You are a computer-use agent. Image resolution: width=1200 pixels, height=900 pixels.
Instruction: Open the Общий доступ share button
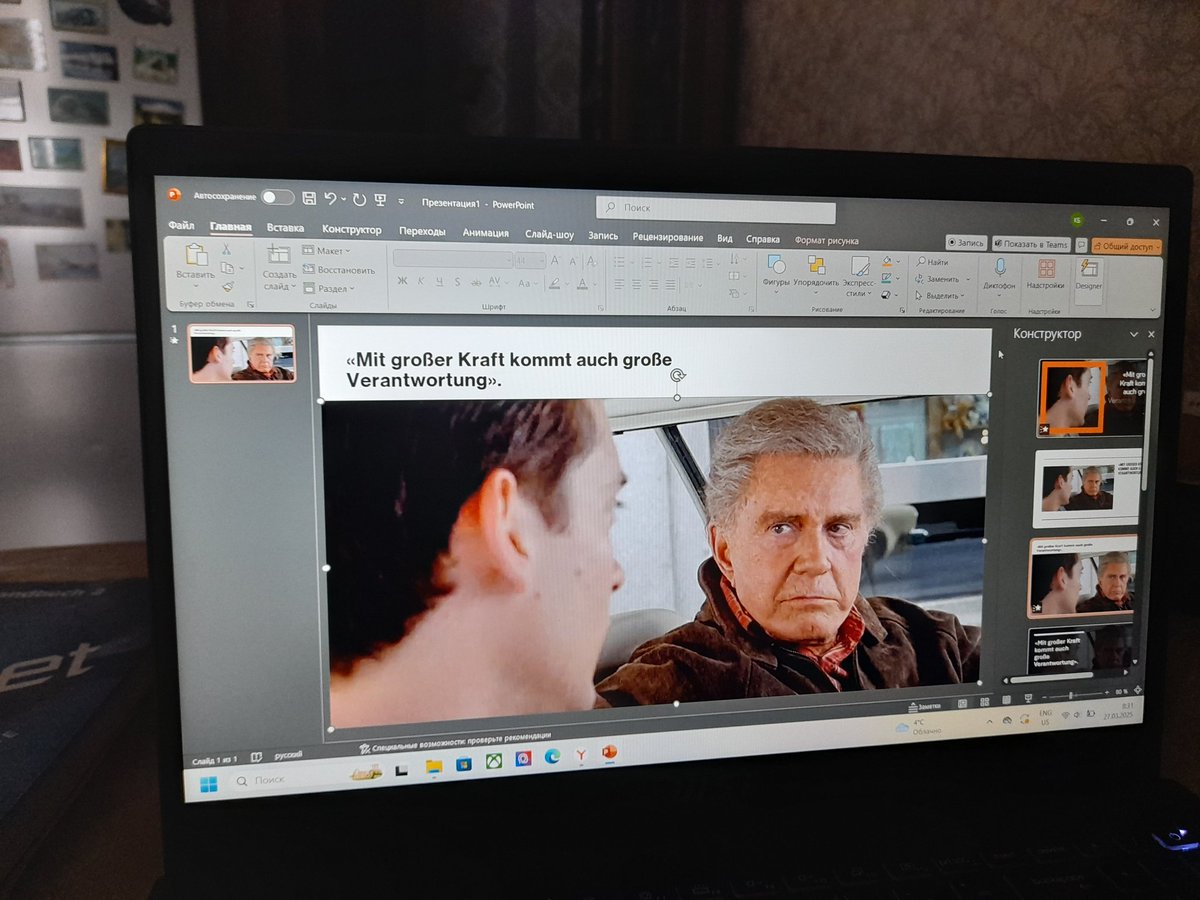[x=1127, y=246]
